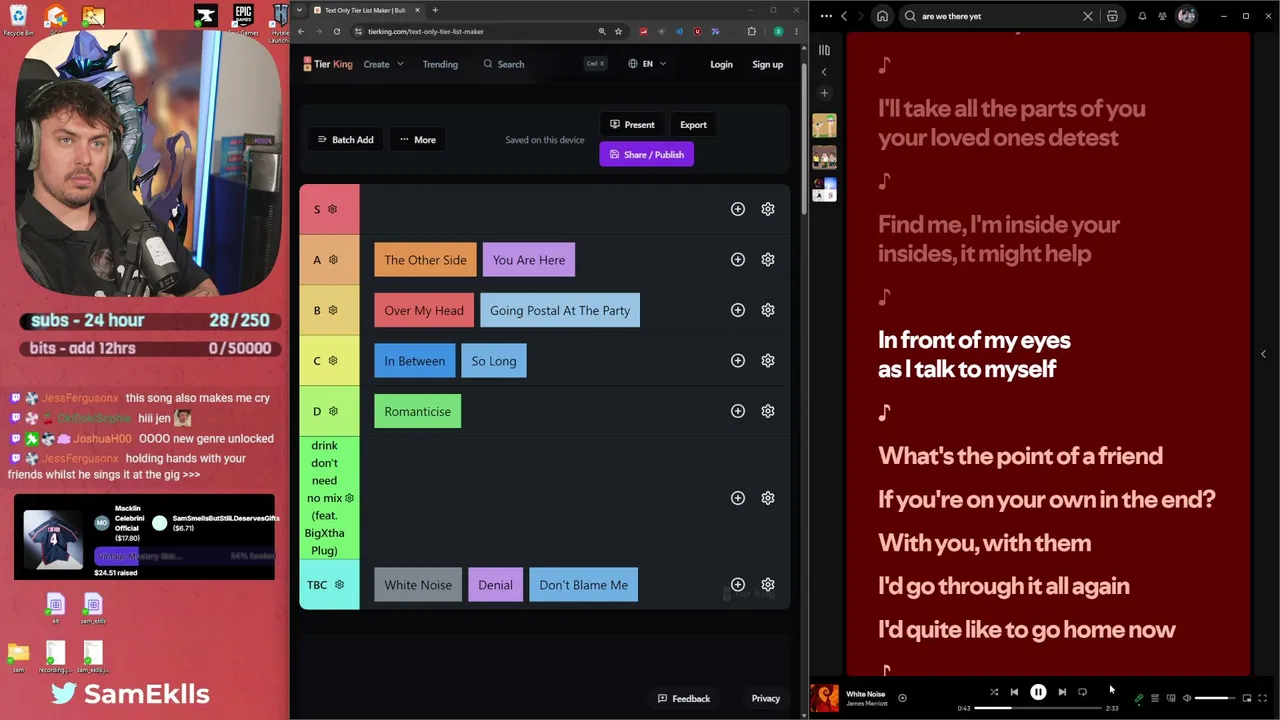Open row settings for the C tier

point(768,361)
